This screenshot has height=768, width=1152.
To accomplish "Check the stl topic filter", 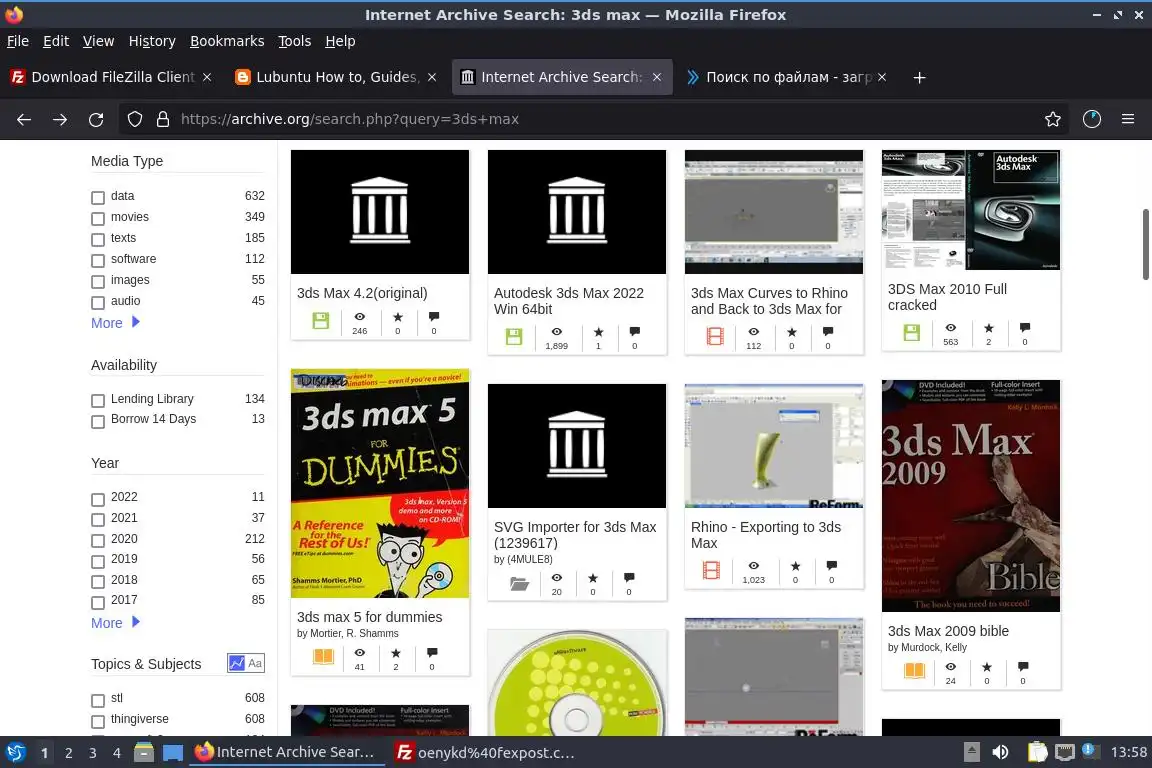I will point(98,700).
